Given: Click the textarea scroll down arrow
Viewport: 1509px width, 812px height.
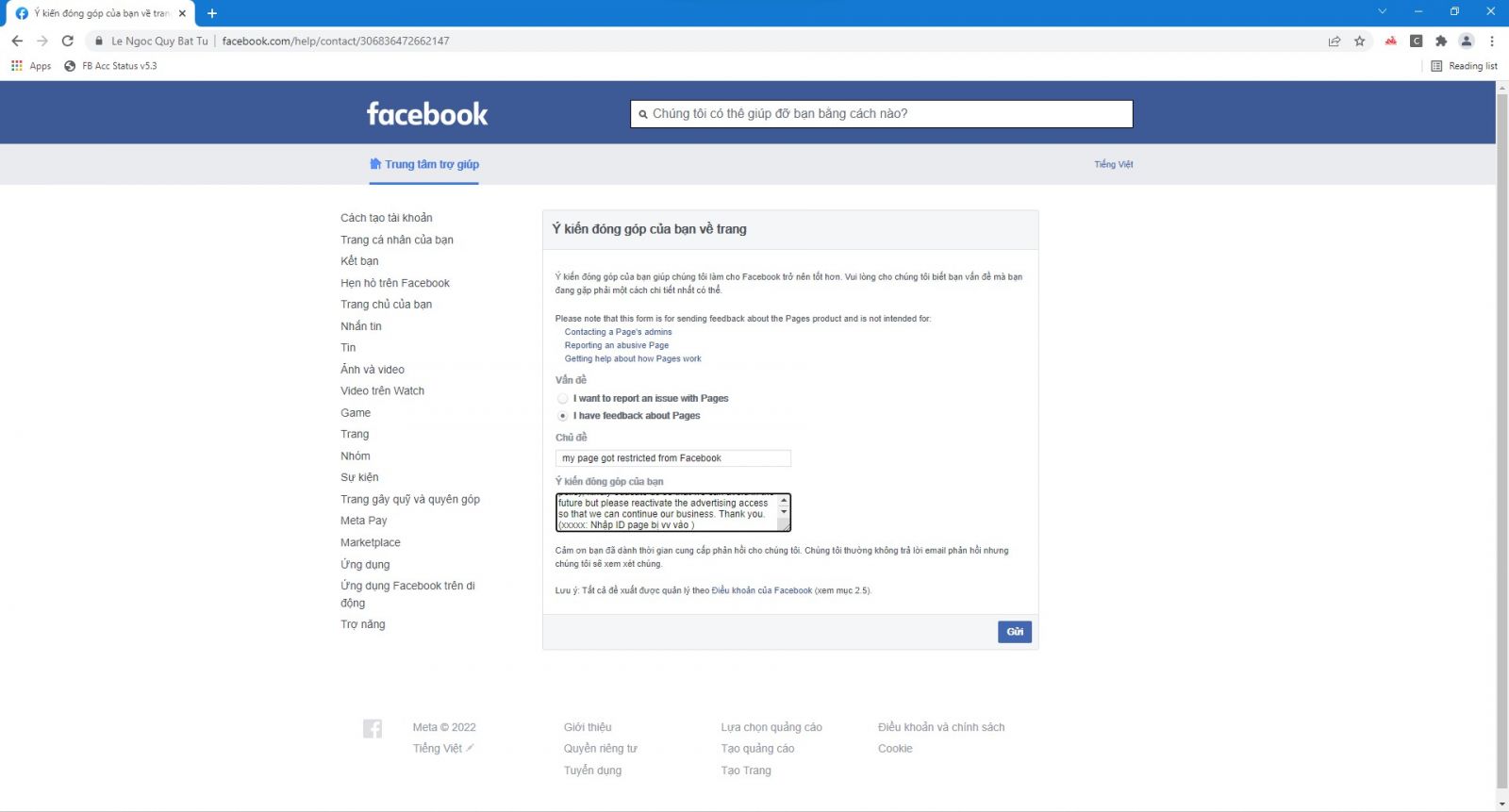Looking at the screenshot, I should [784, 512].
